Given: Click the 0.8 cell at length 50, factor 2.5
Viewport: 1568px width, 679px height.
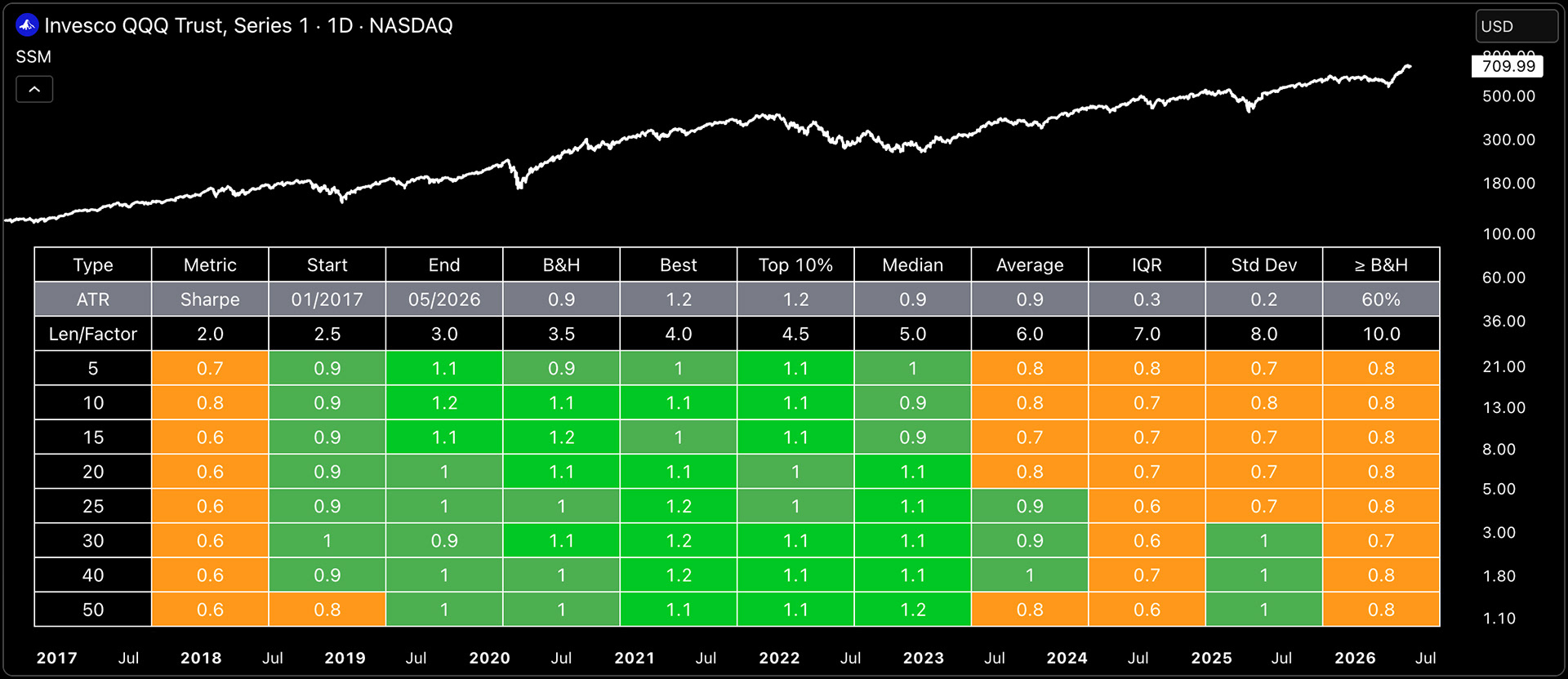Looking at the screenshot, I should (x=327, y=610).
